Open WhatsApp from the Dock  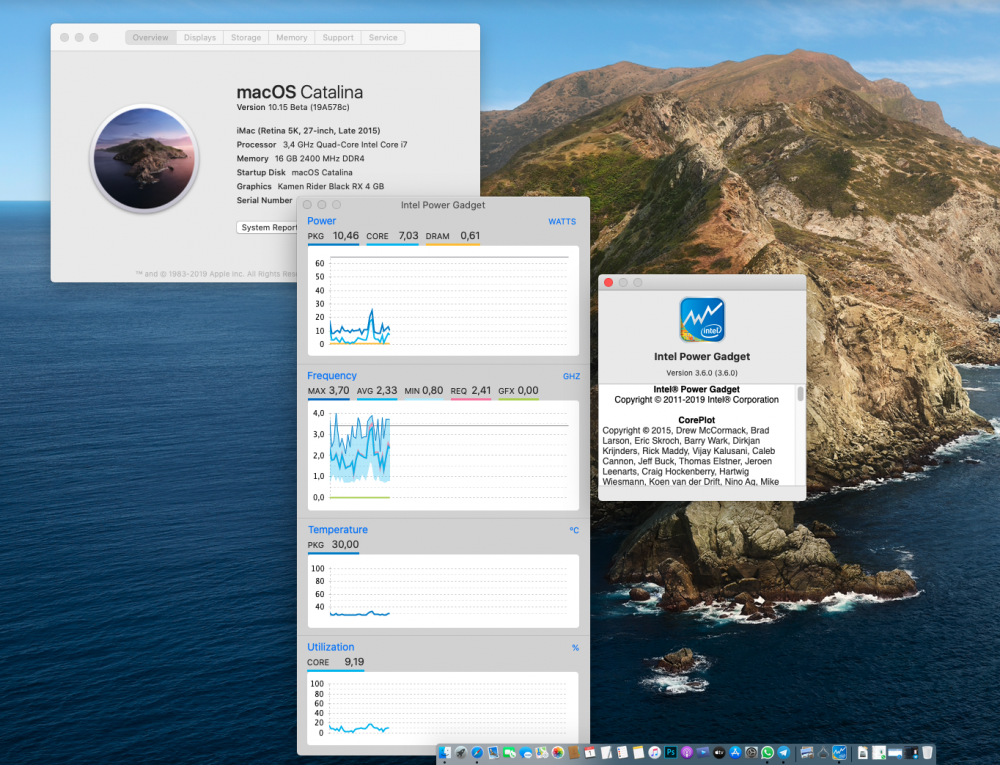coord(767,752)
